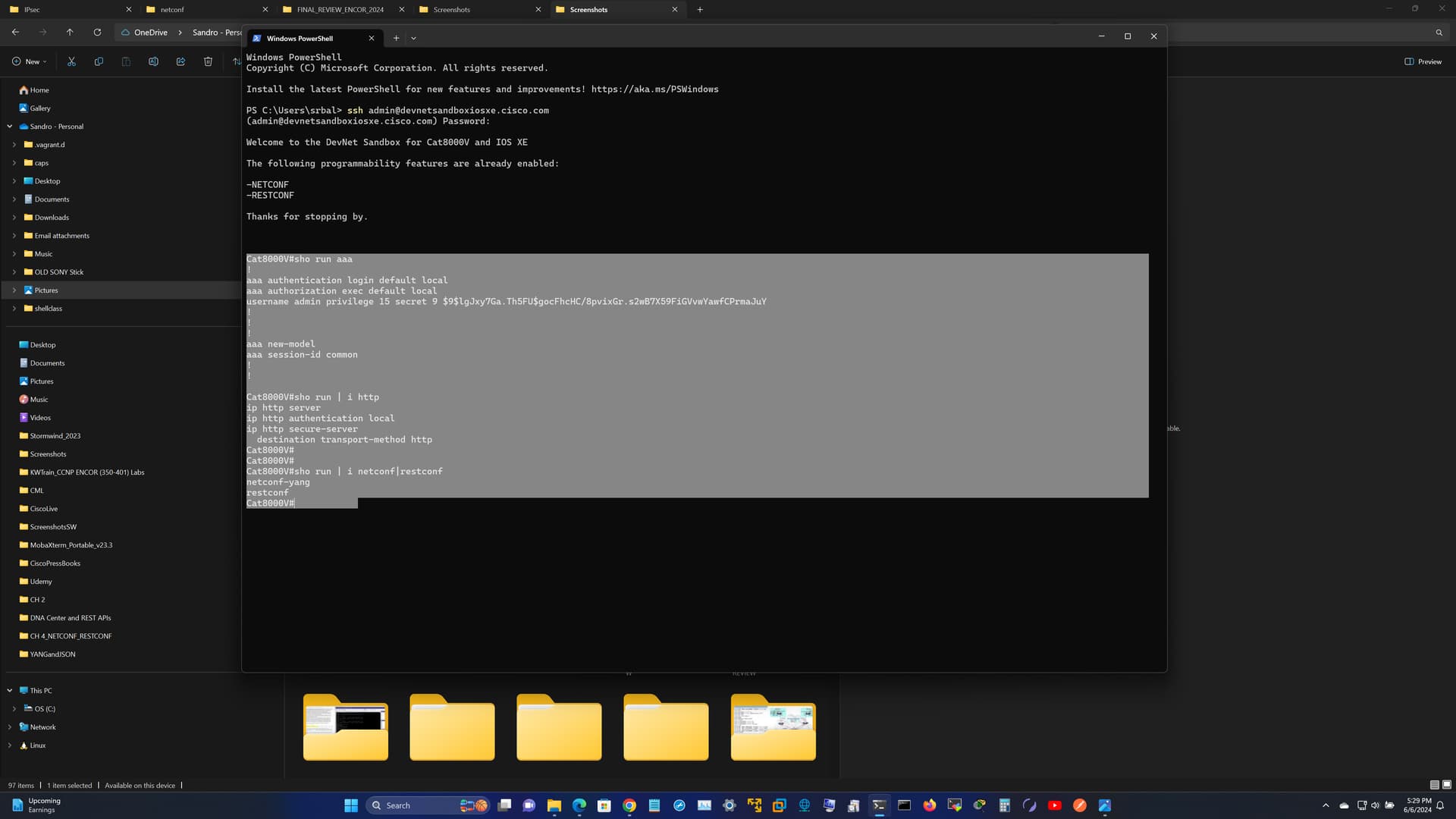Open Settings gear from taskbar
Image resolution: width=1456 pixels, height=819 pixels.
point(730,805)
